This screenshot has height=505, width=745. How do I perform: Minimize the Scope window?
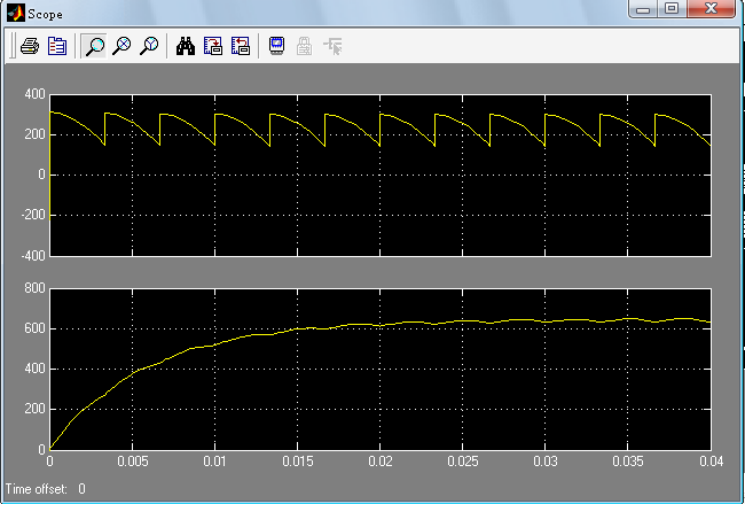pos(643,10)
